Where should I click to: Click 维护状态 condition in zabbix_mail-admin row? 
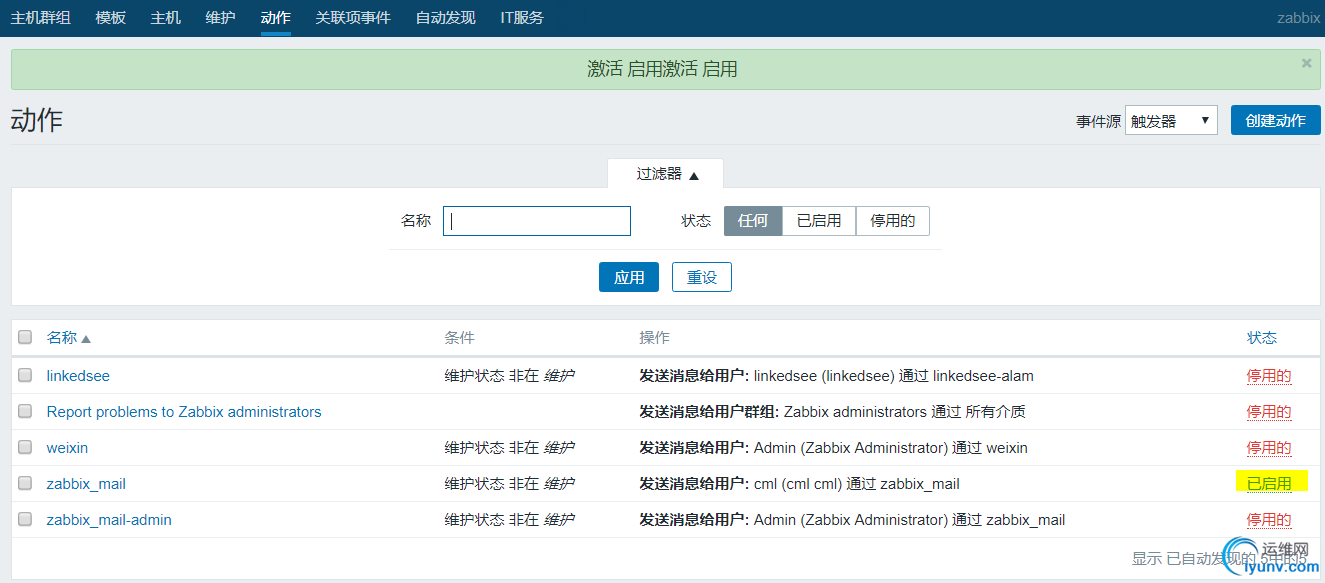[x=509, y=520]
